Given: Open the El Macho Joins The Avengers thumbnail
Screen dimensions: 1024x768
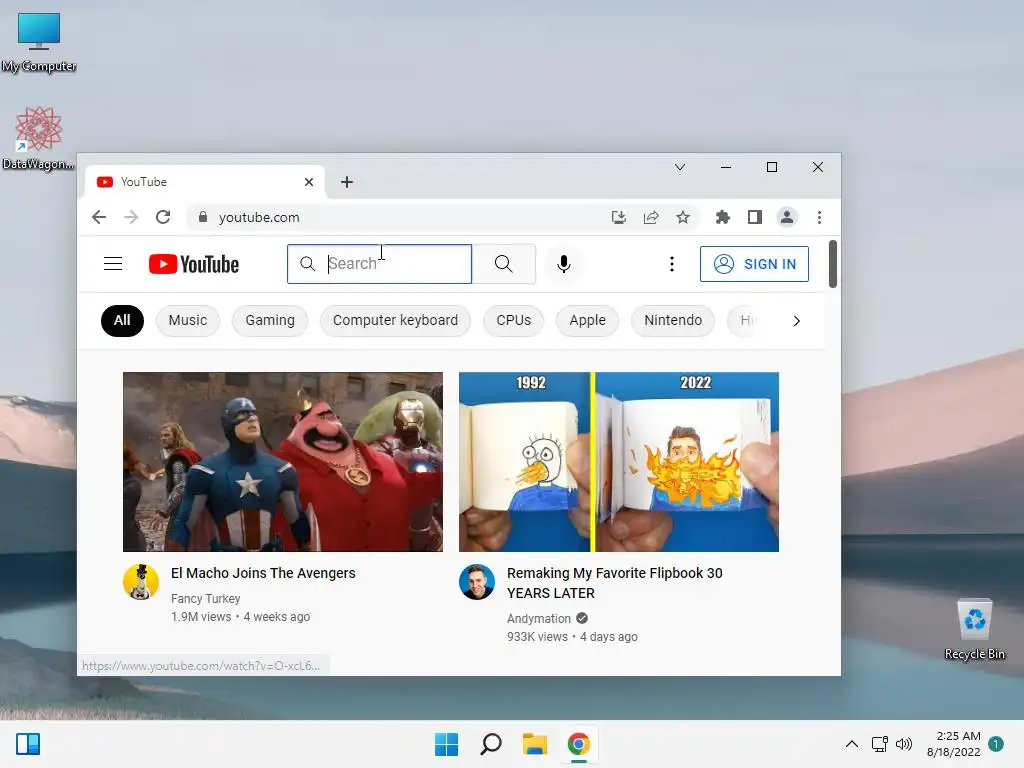Looking at the screenshot, I should 283,462.
